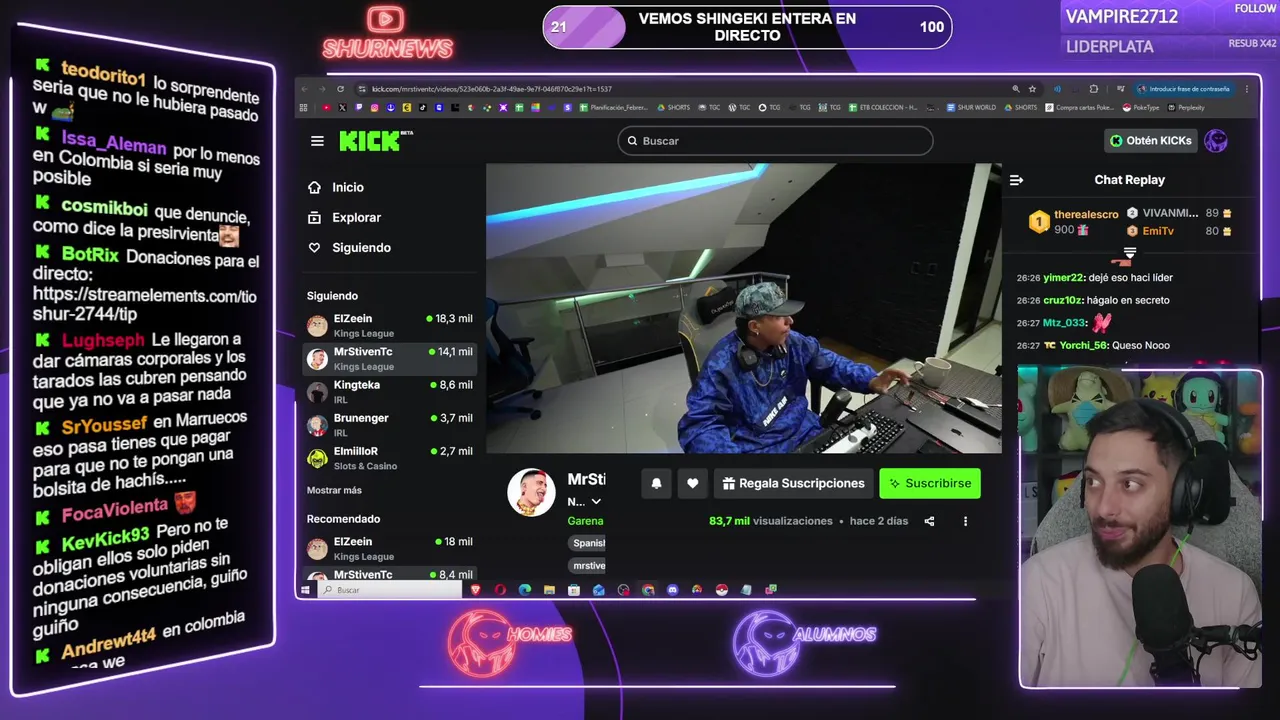Click the video player area
The height and width of the screenshot is (720, 1280).
point(743,308)
